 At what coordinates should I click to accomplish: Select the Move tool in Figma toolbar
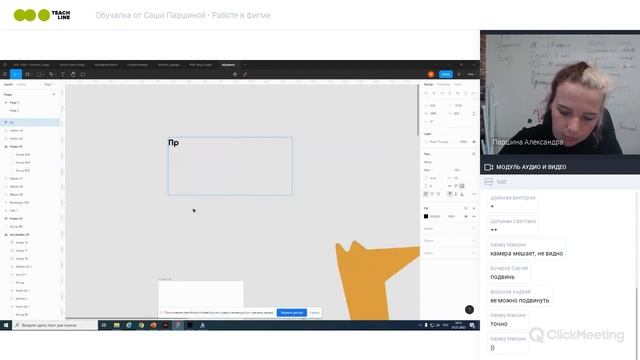click(x=16, y=74)
